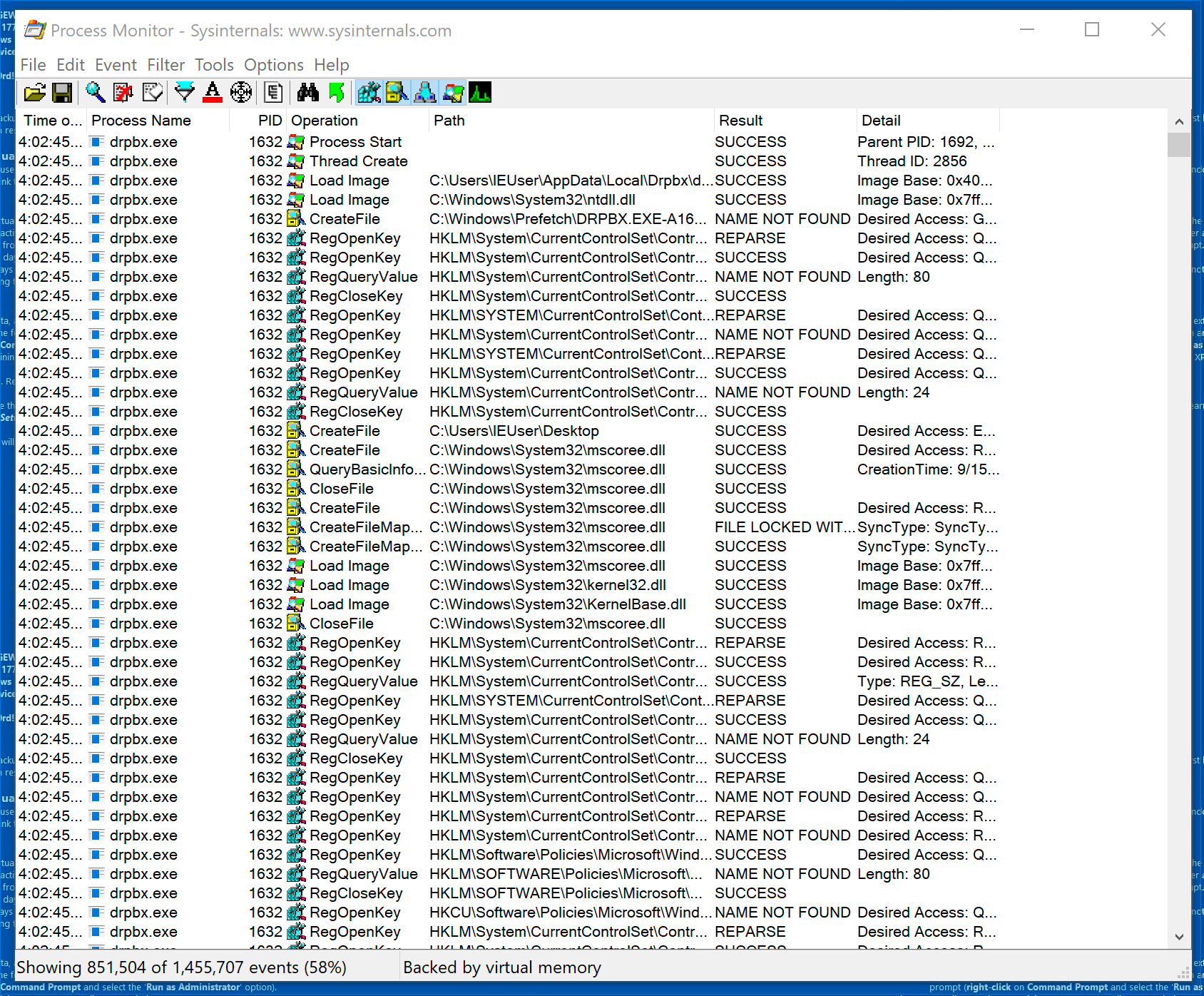Click the vertical scrollbar thumb
Screen dimensions: 1204x996
(x=1179, y=144)
